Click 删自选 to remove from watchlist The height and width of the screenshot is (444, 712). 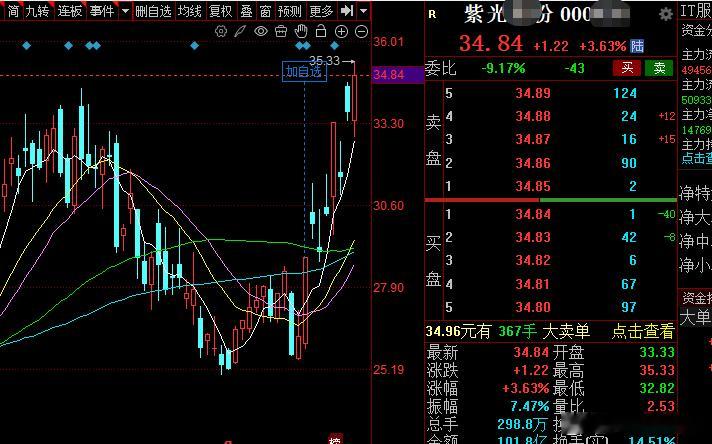click(x=153, y=11)
